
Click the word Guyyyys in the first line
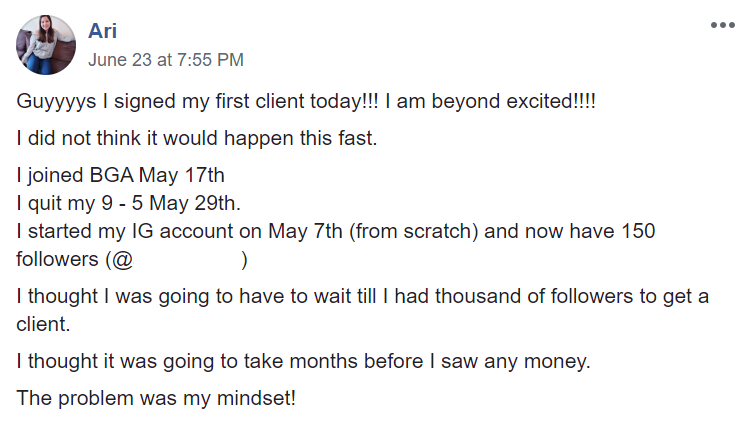[x=56, y=102]
